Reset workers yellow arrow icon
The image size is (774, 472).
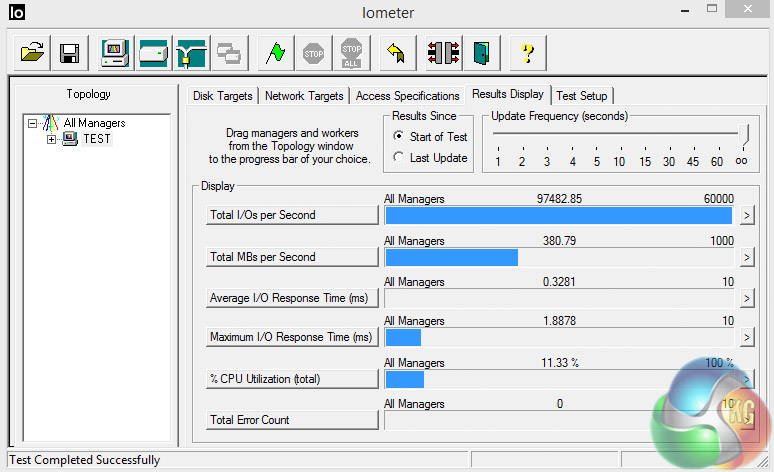click(397, 52)
